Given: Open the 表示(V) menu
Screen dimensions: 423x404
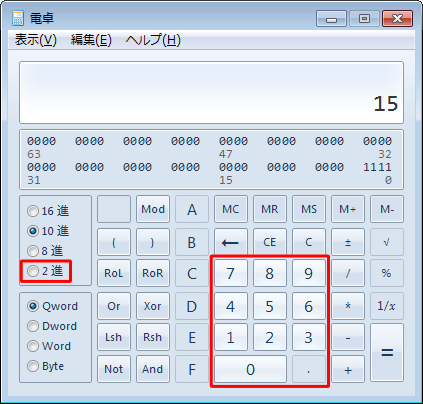Looking at the screenshot, I should 36,40.
